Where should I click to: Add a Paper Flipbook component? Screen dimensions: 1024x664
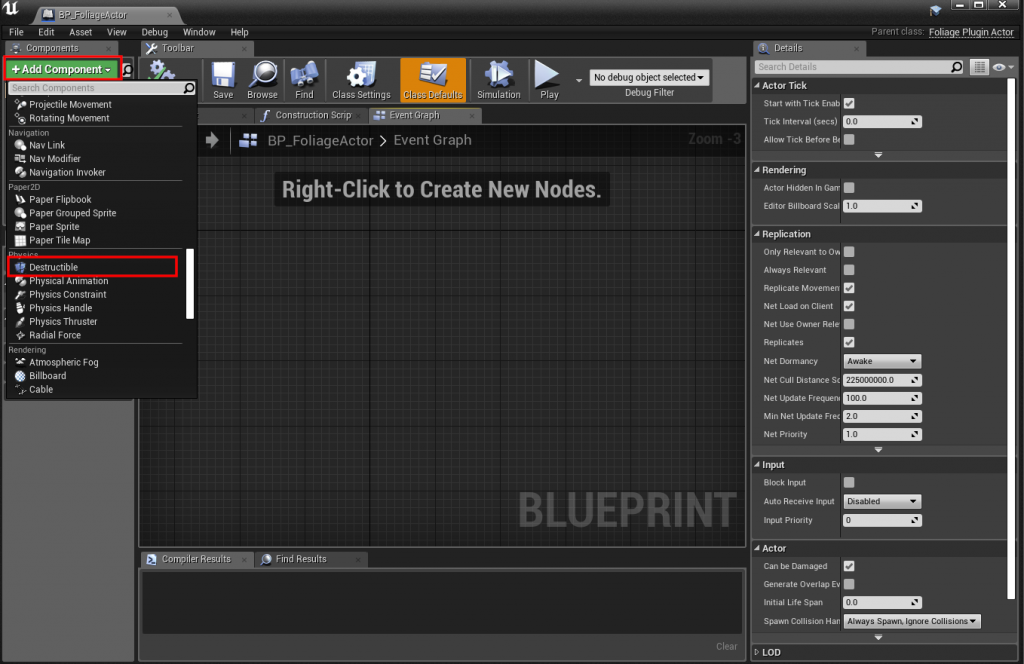[x=60, y=199]
